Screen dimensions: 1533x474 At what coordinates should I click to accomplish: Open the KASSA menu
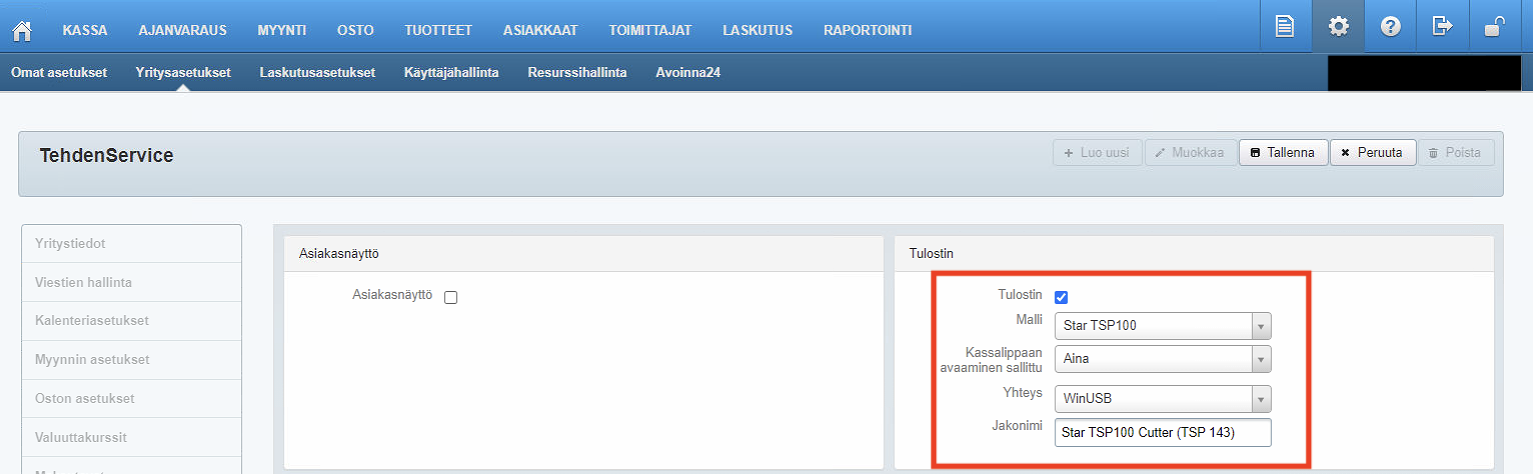(85, 30)
